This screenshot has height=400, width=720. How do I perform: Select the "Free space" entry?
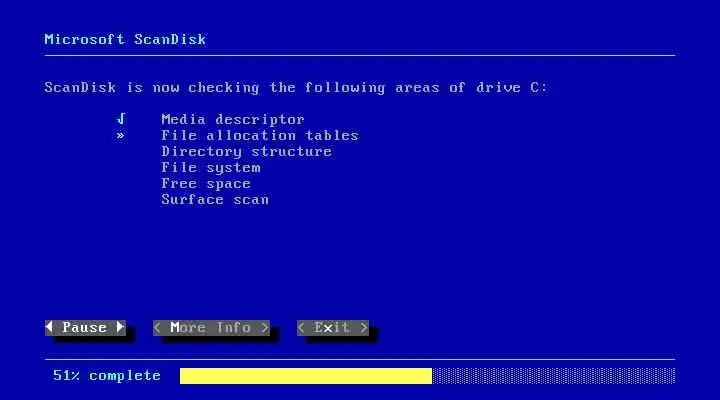point(206,184)
